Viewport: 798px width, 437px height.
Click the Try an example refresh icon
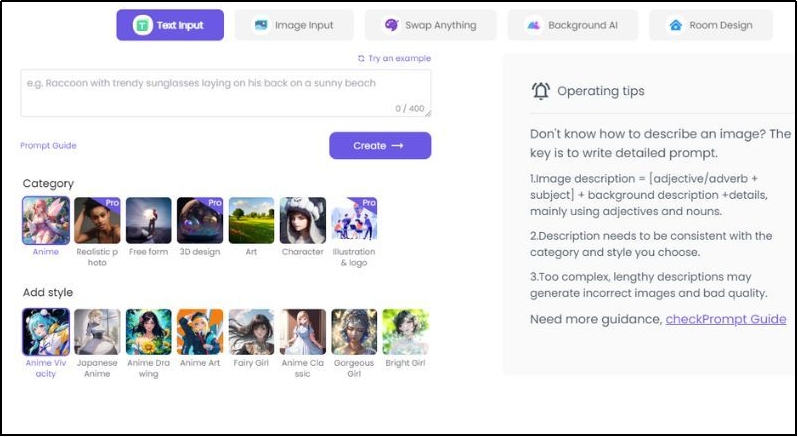point(361,59)
